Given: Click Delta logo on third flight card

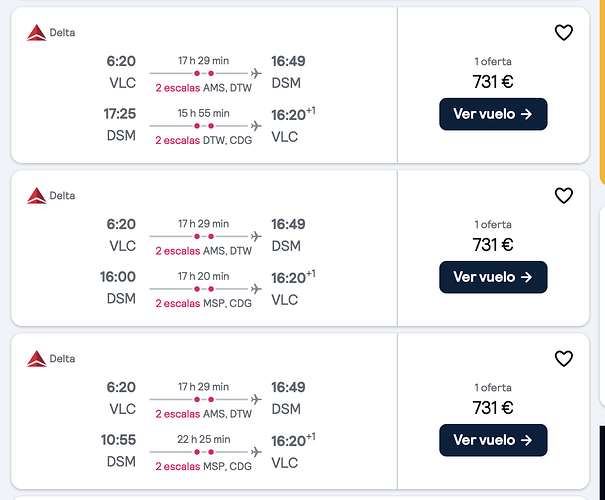Looking at the screenshot, I should (x=37, y=359).
